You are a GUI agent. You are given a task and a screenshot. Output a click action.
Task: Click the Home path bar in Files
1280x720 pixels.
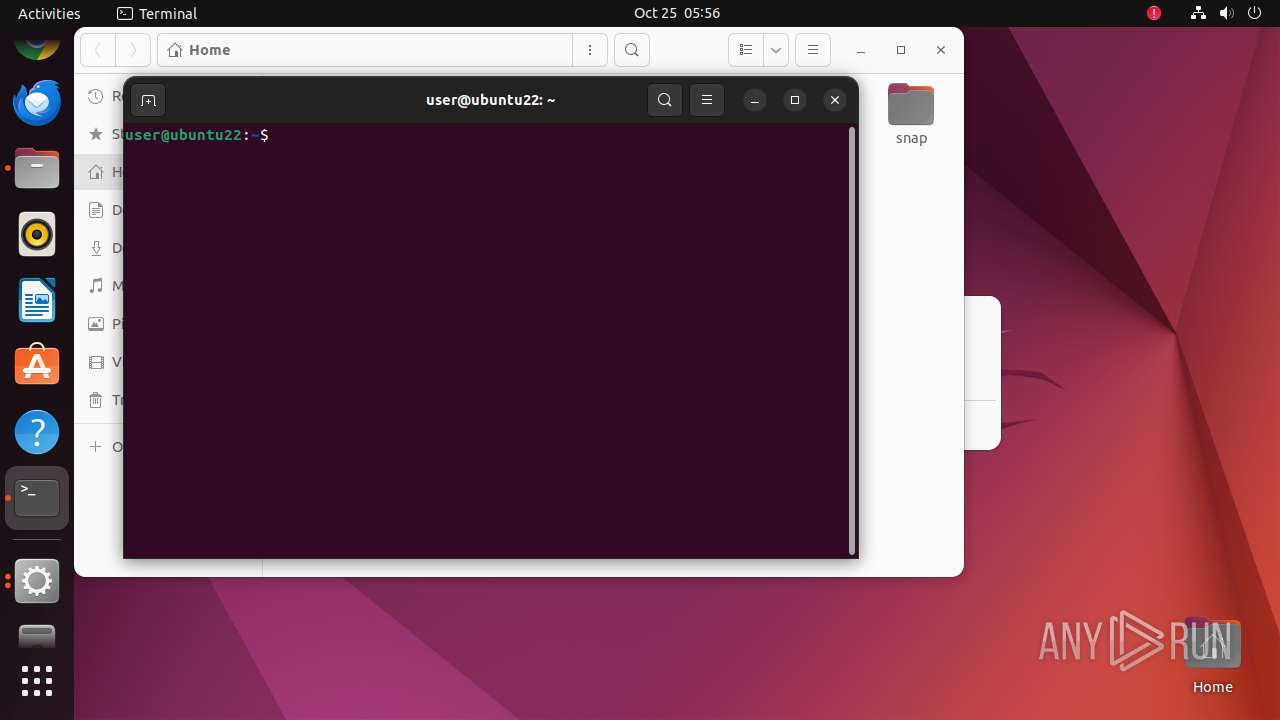365,50
